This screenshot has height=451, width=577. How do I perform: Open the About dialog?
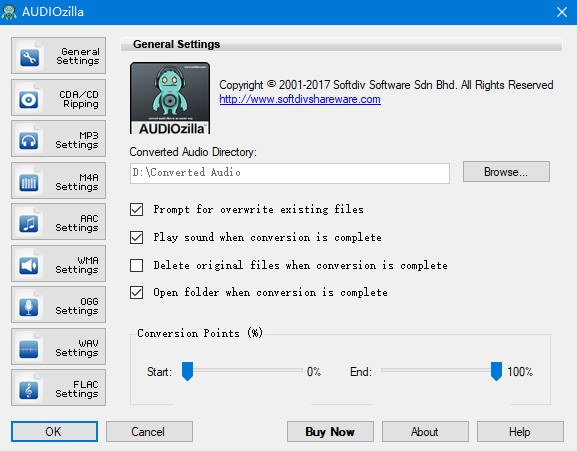425,432
